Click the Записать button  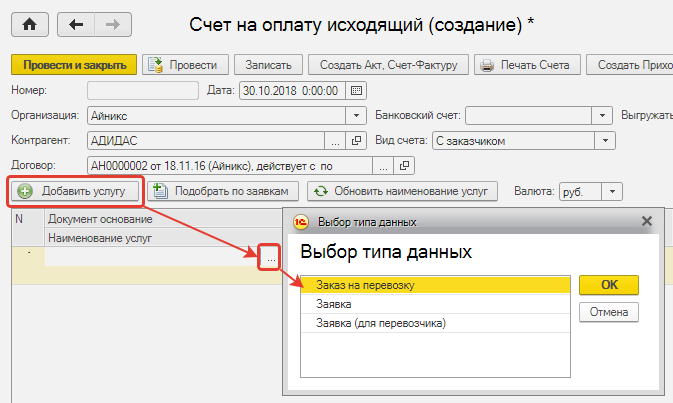tap(268, 65)
